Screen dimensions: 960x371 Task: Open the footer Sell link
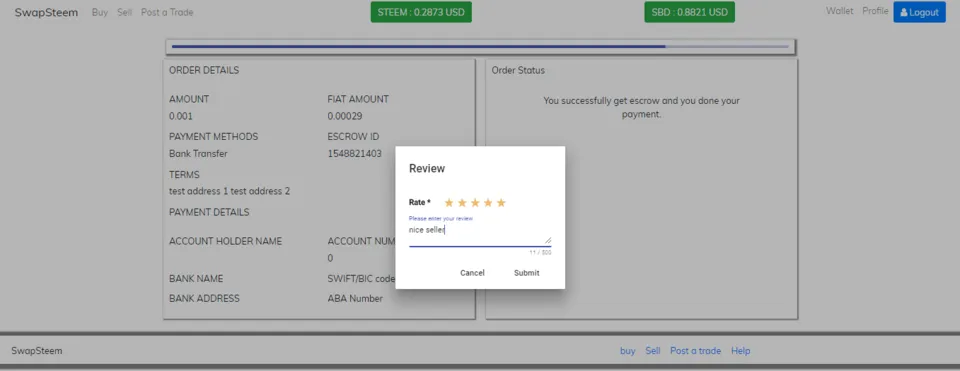point(653,351)
